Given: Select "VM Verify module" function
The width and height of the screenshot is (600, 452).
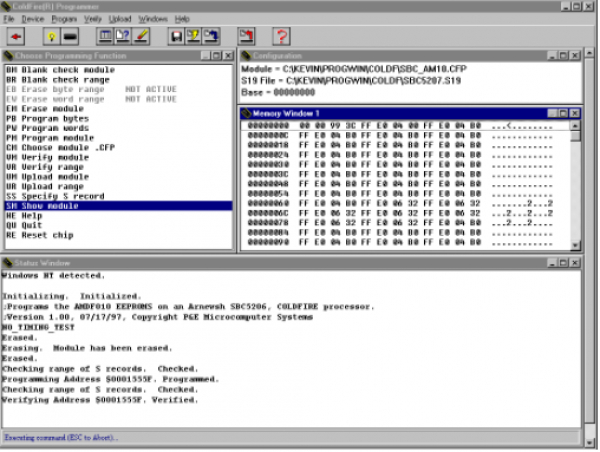Looking at the screenshot, I should tap(48, 157).
